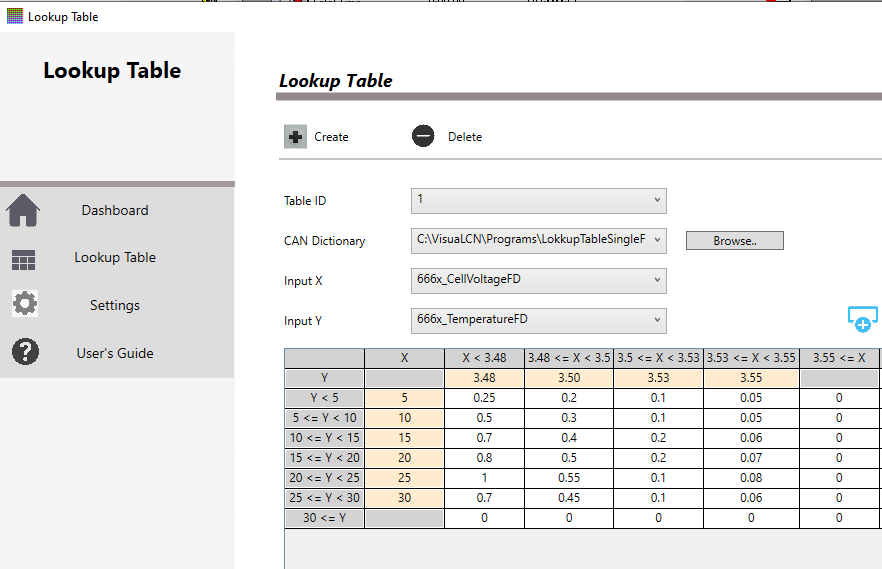Click the User's Guide question mark icon

[x=24, y=352]
